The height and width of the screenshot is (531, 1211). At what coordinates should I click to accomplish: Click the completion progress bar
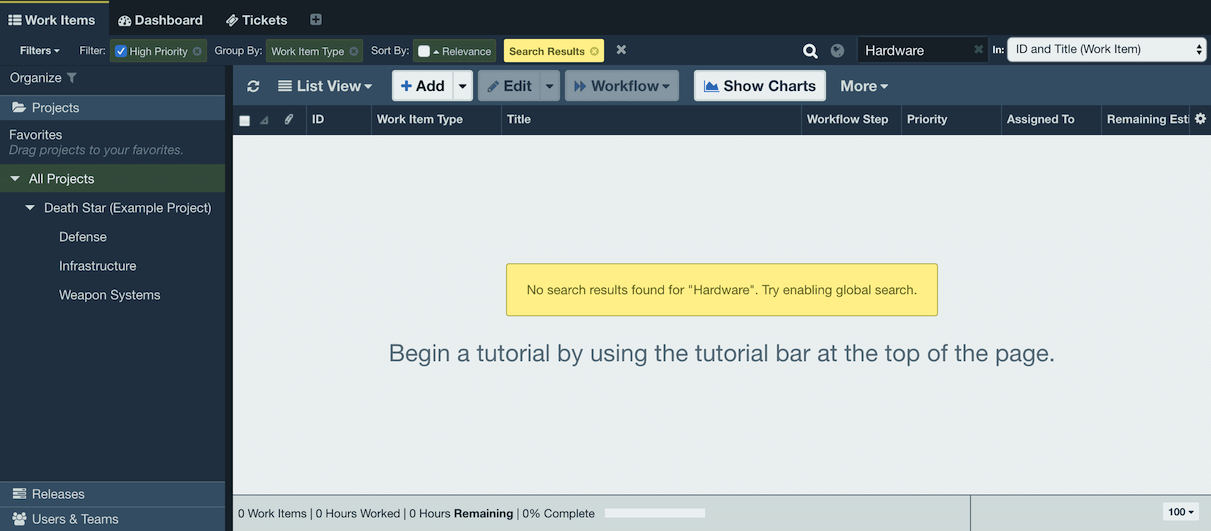tap(655, 513)
